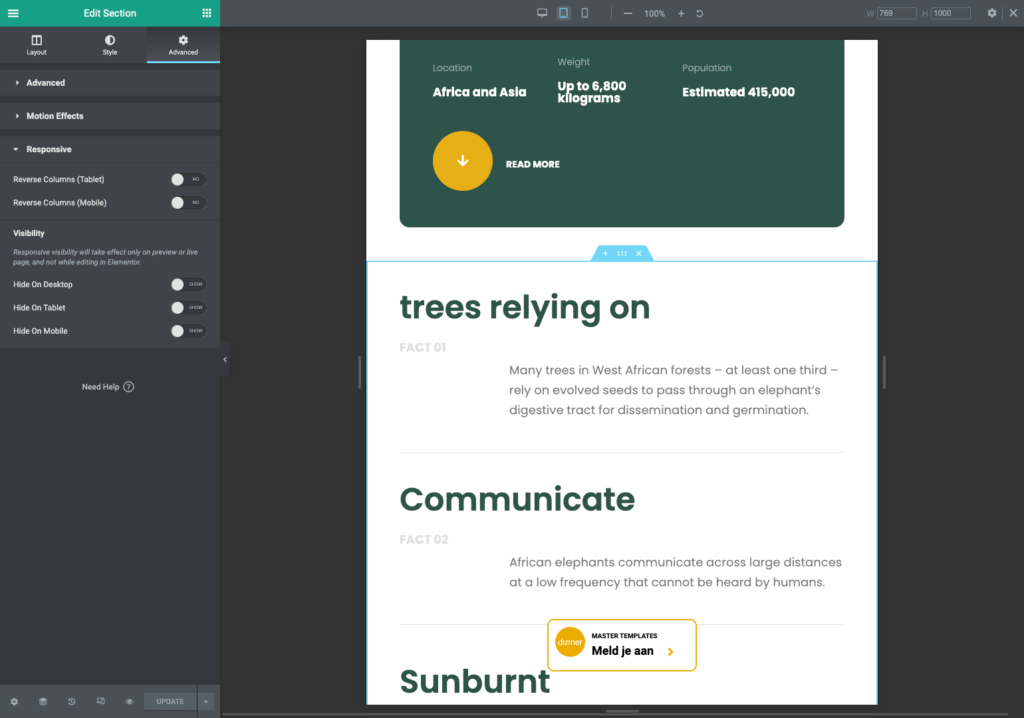Toggle Reverse Columns (Tablet) switch

(x=187, y=179)
